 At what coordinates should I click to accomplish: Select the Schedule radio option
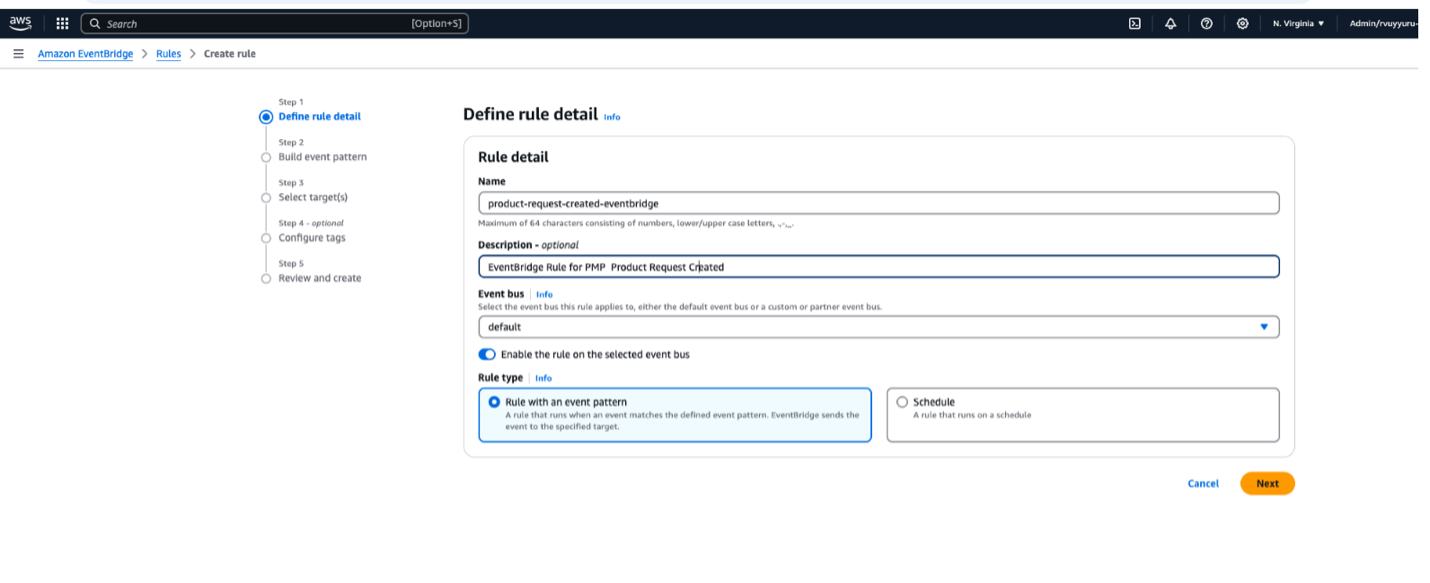pyautogui.click(x=902, y=402)
